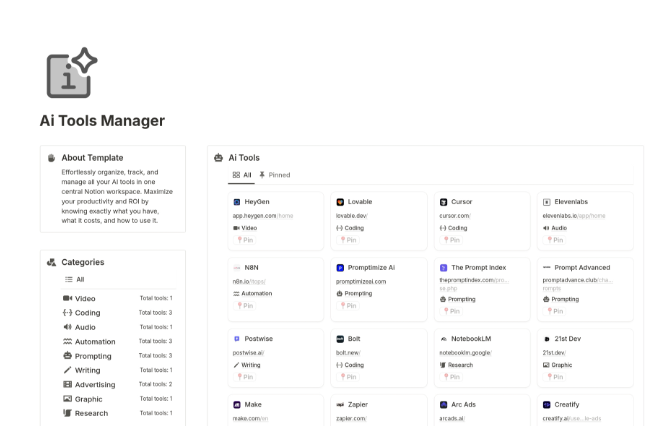This screenshot has width=671, height=426.
Task: Toggle Pin on the Bolt card
Action: [x=348, y=377]
